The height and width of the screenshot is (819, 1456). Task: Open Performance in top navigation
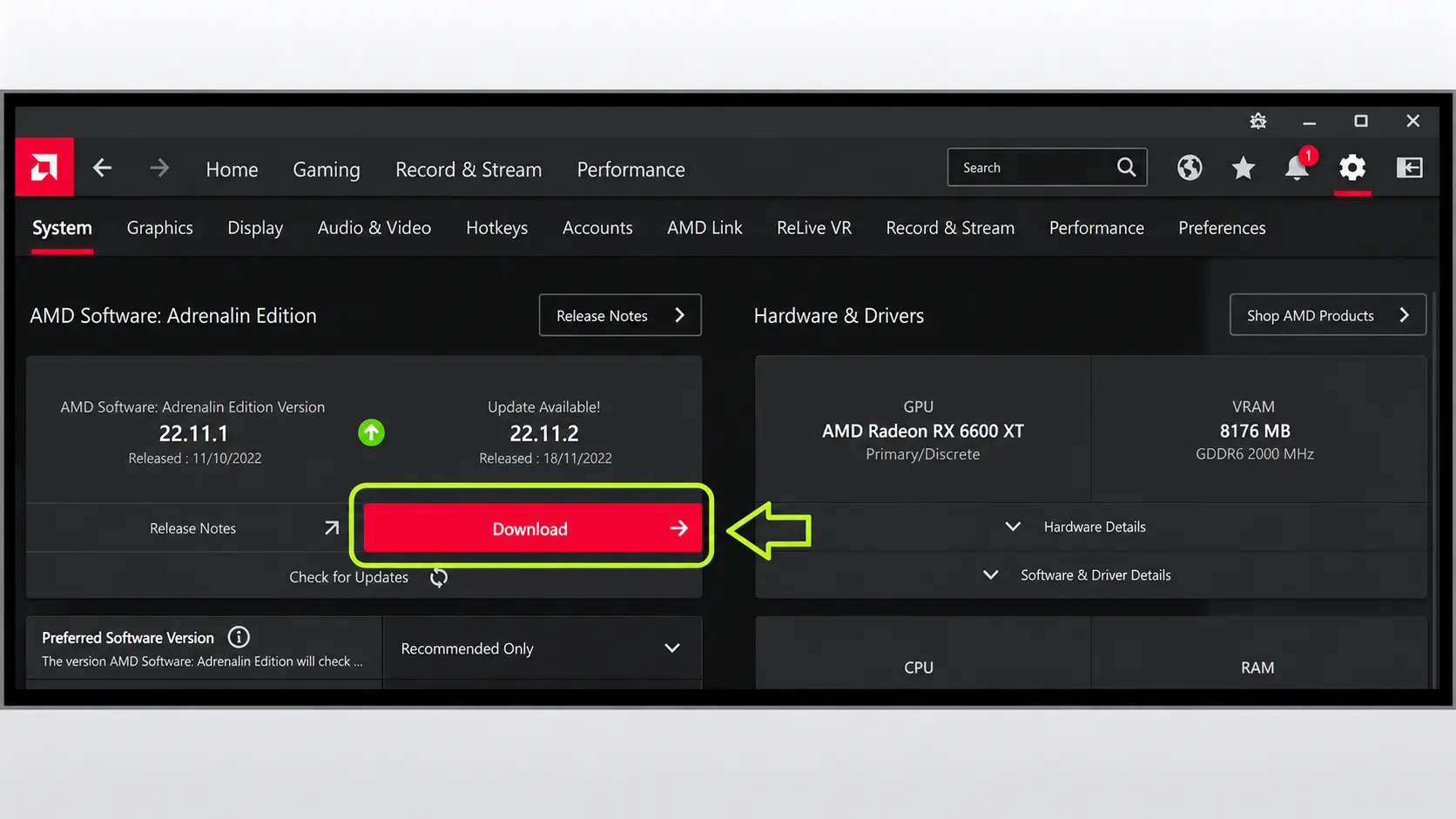click(x=631, y=170)
